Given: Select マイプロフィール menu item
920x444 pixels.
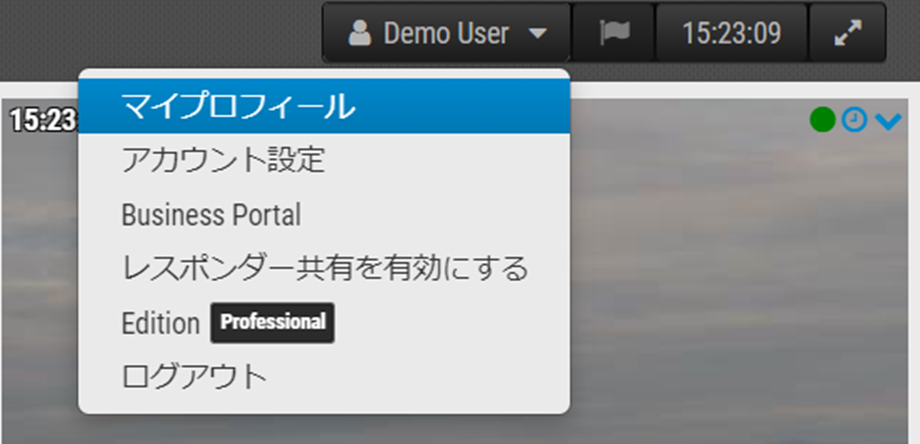Looking at the screenshot, I should pyautogui.click(x=324, y=106).
